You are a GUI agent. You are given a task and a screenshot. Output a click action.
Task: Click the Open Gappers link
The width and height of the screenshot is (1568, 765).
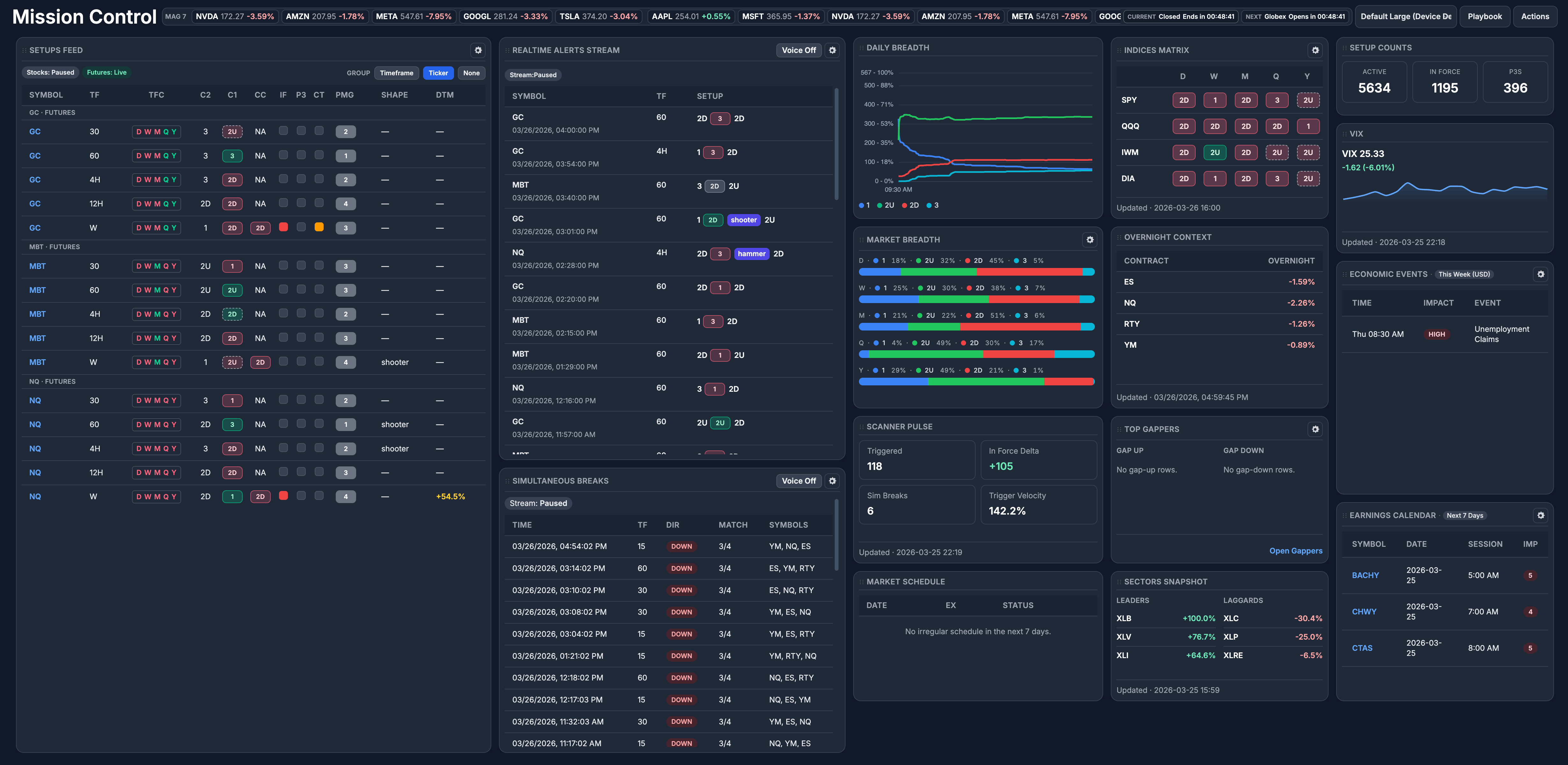[1296, 551]
